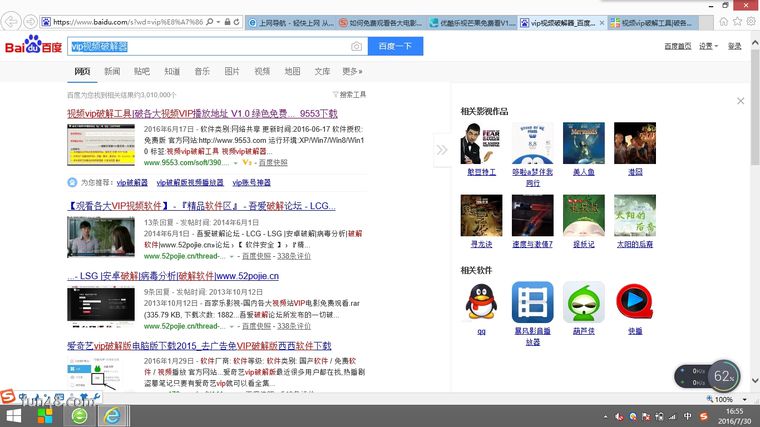760x427 pixels.
Task: Click the 暴风影音 film-strip software icon
Action: pos(533,302)
